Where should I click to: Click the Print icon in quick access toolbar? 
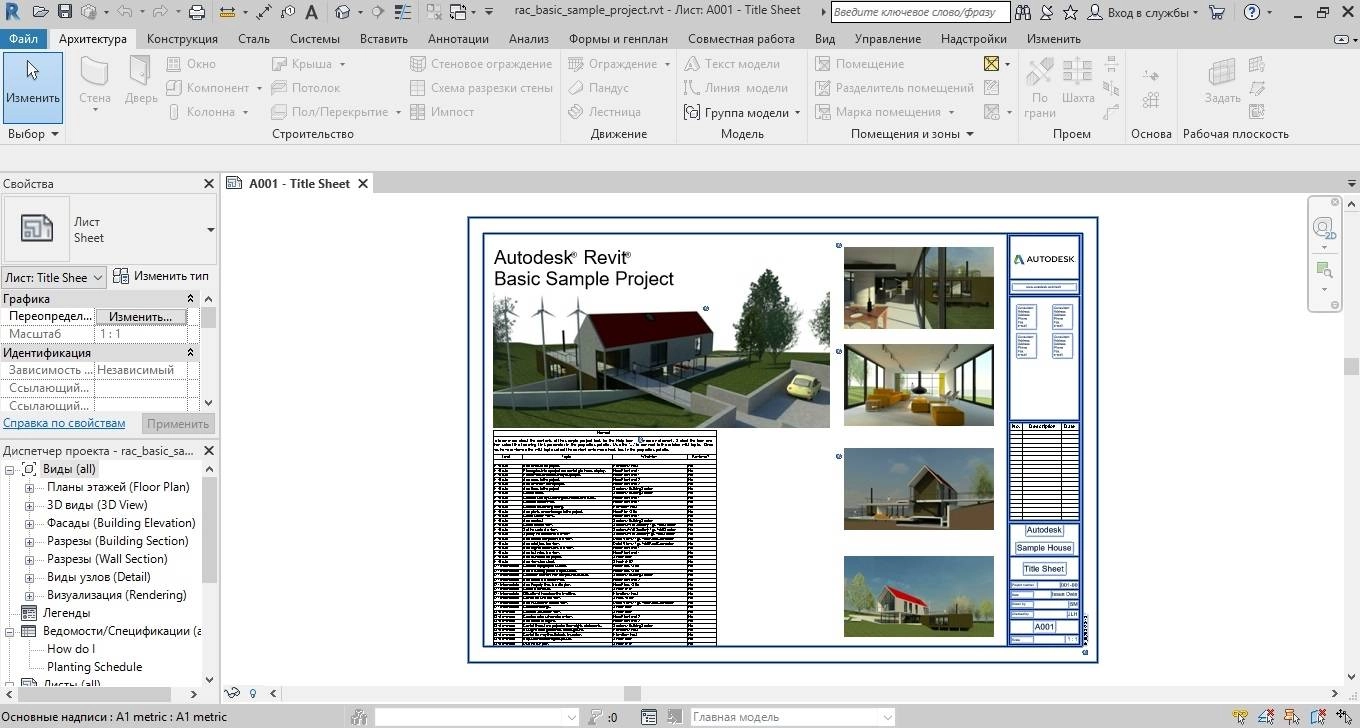coord(197,12)
